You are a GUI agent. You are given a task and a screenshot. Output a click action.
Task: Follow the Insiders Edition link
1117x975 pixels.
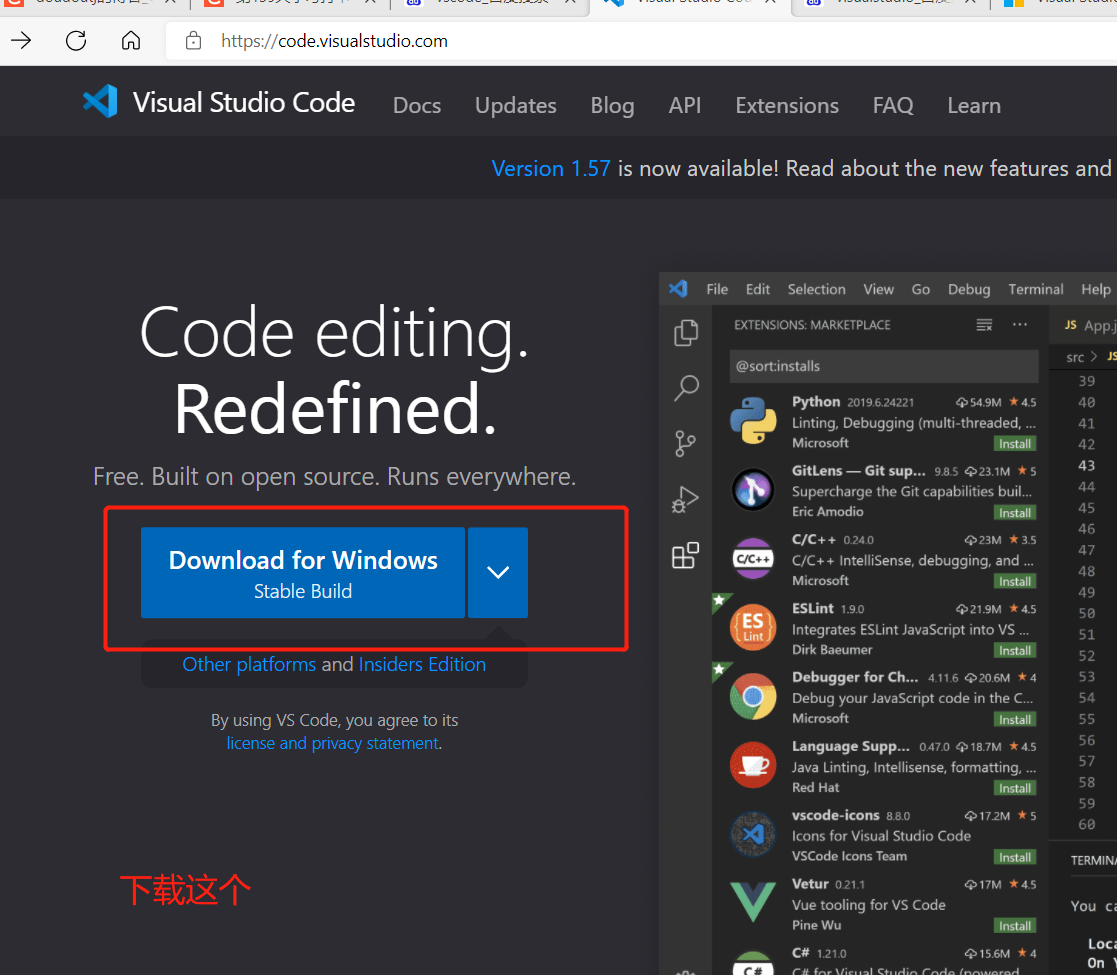[x=422, y=664]
